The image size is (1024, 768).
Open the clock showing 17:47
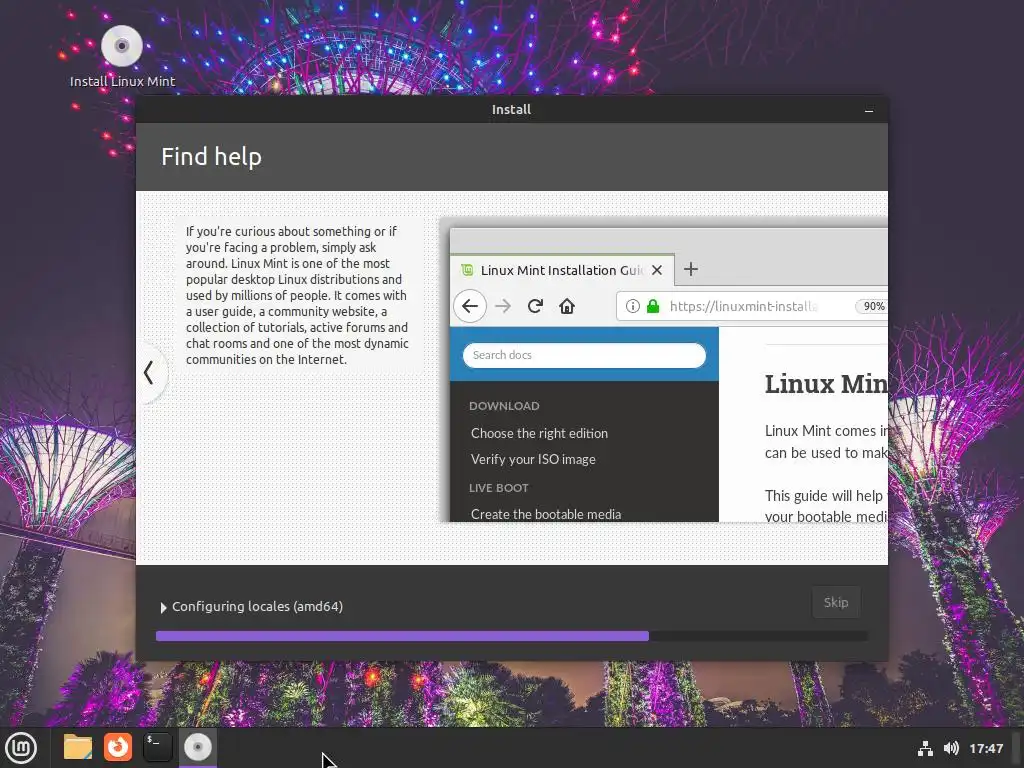click(x=986, y=748)
